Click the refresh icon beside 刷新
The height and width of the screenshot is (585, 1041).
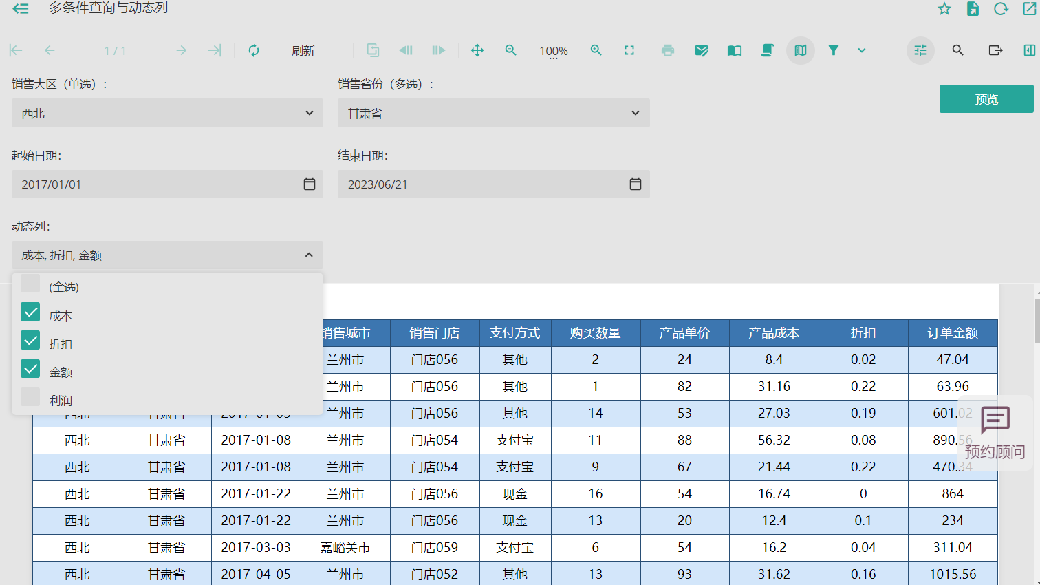(x=254, y=50)
